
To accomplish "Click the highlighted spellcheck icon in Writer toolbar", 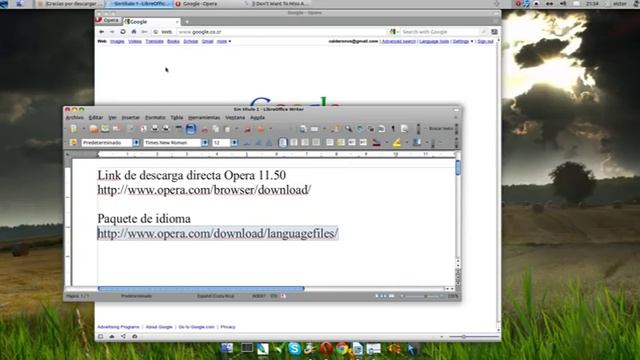I will point(190,129).
